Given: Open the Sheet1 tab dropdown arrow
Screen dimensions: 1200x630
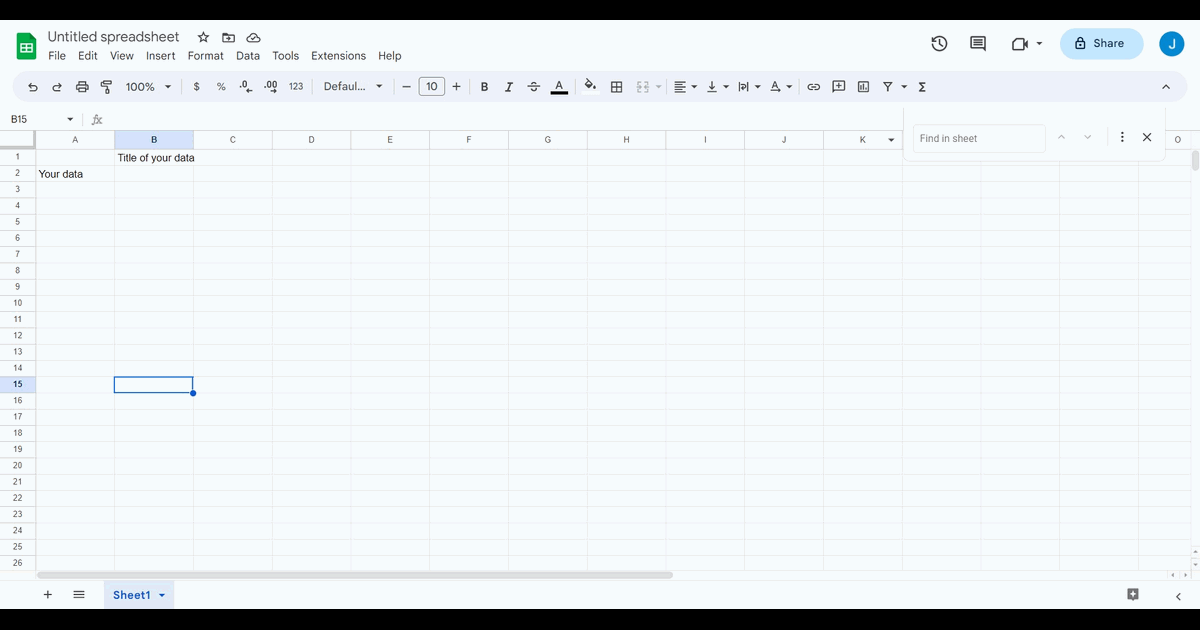Looking at the screenshot, I should click(162, 595).
